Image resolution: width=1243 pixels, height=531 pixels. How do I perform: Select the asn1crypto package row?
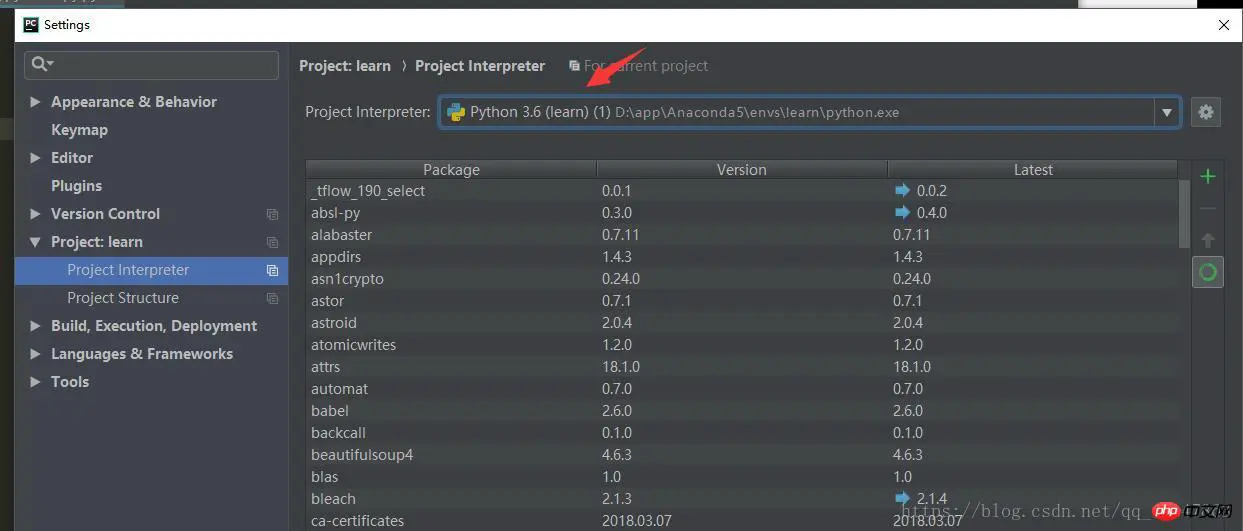[742, 279]
